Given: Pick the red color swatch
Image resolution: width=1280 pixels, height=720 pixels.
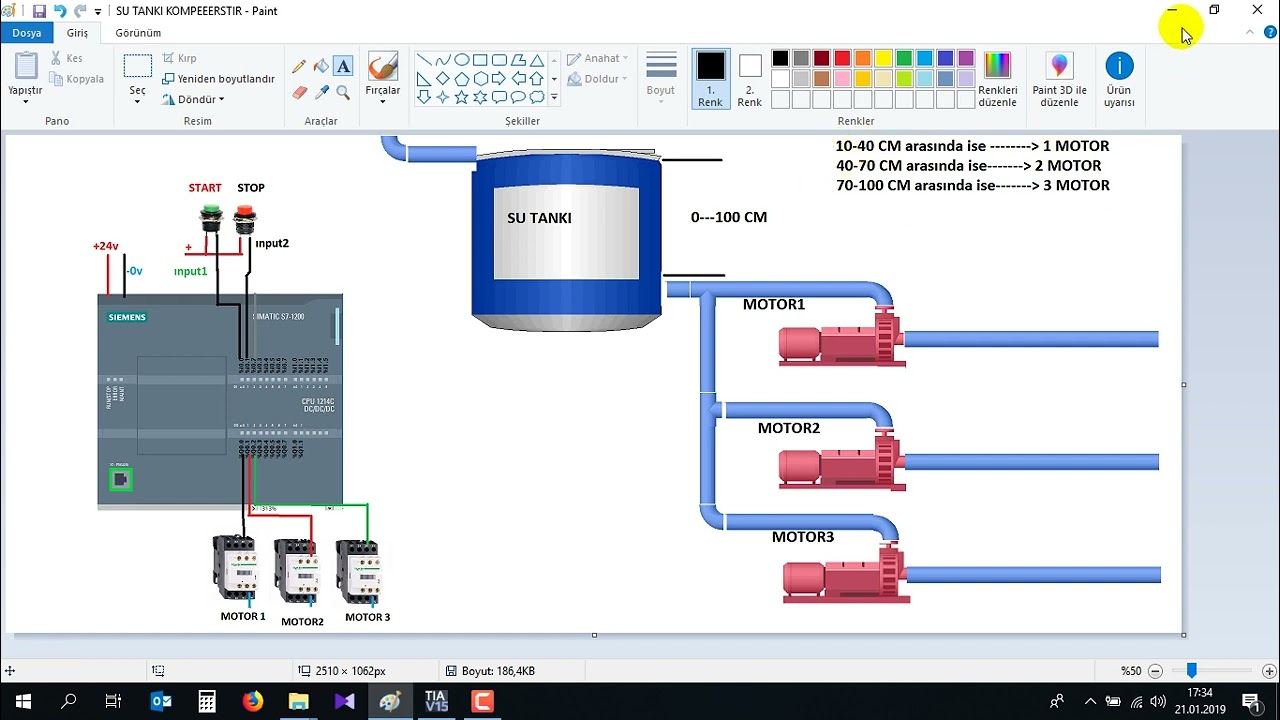Looking at the screenshot, I should point(842,58).
